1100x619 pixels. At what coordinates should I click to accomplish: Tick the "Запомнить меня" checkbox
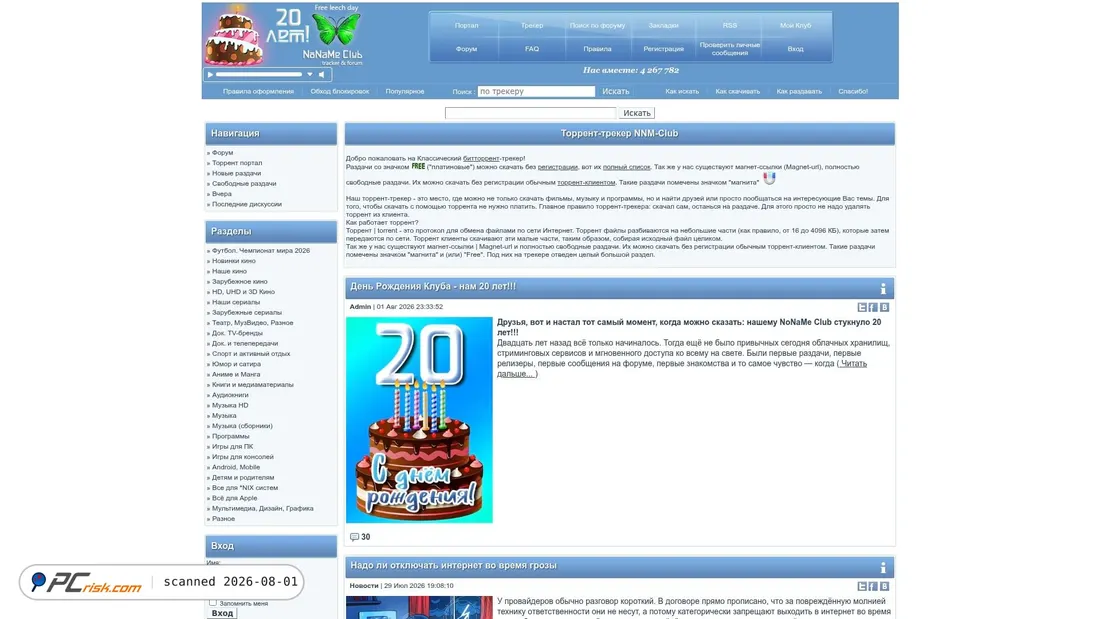coord(213,603)
